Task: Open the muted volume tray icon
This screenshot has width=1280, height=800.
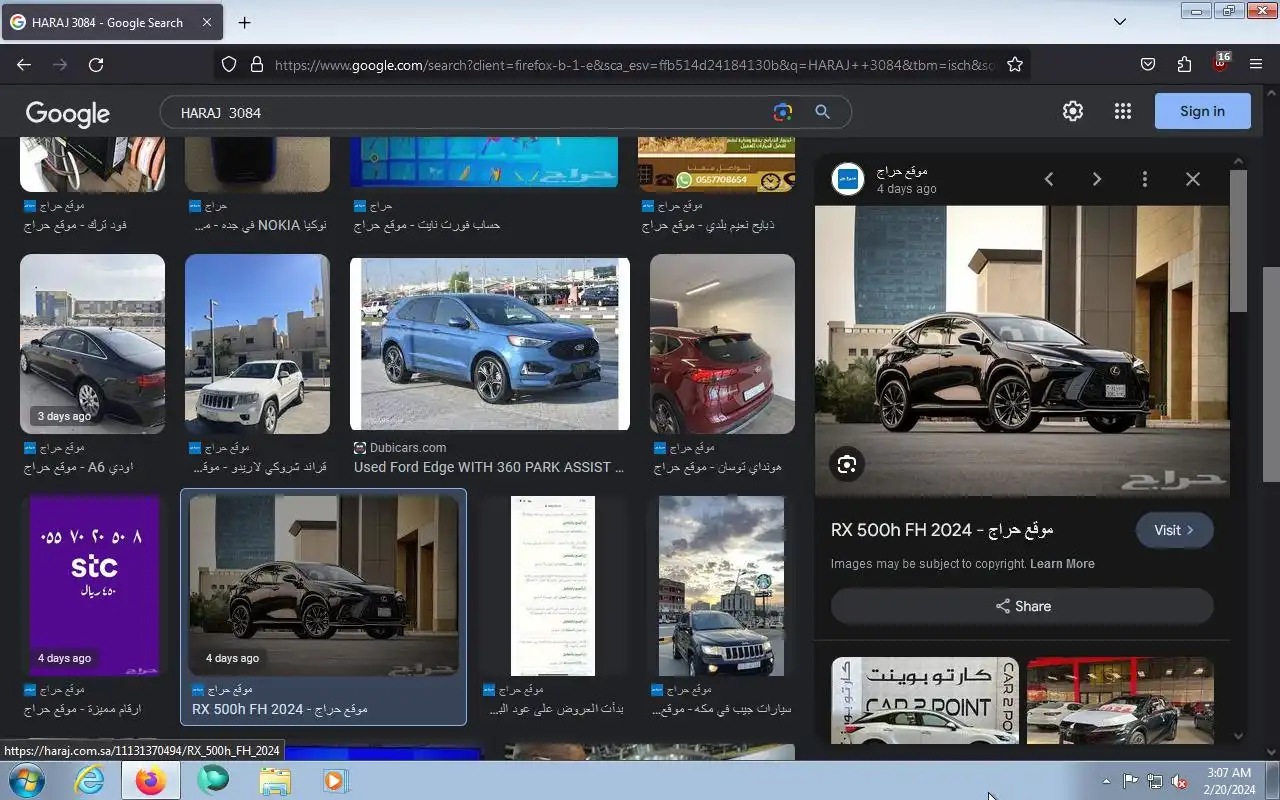Action: pyautogui.click(x=1179, y=781)
